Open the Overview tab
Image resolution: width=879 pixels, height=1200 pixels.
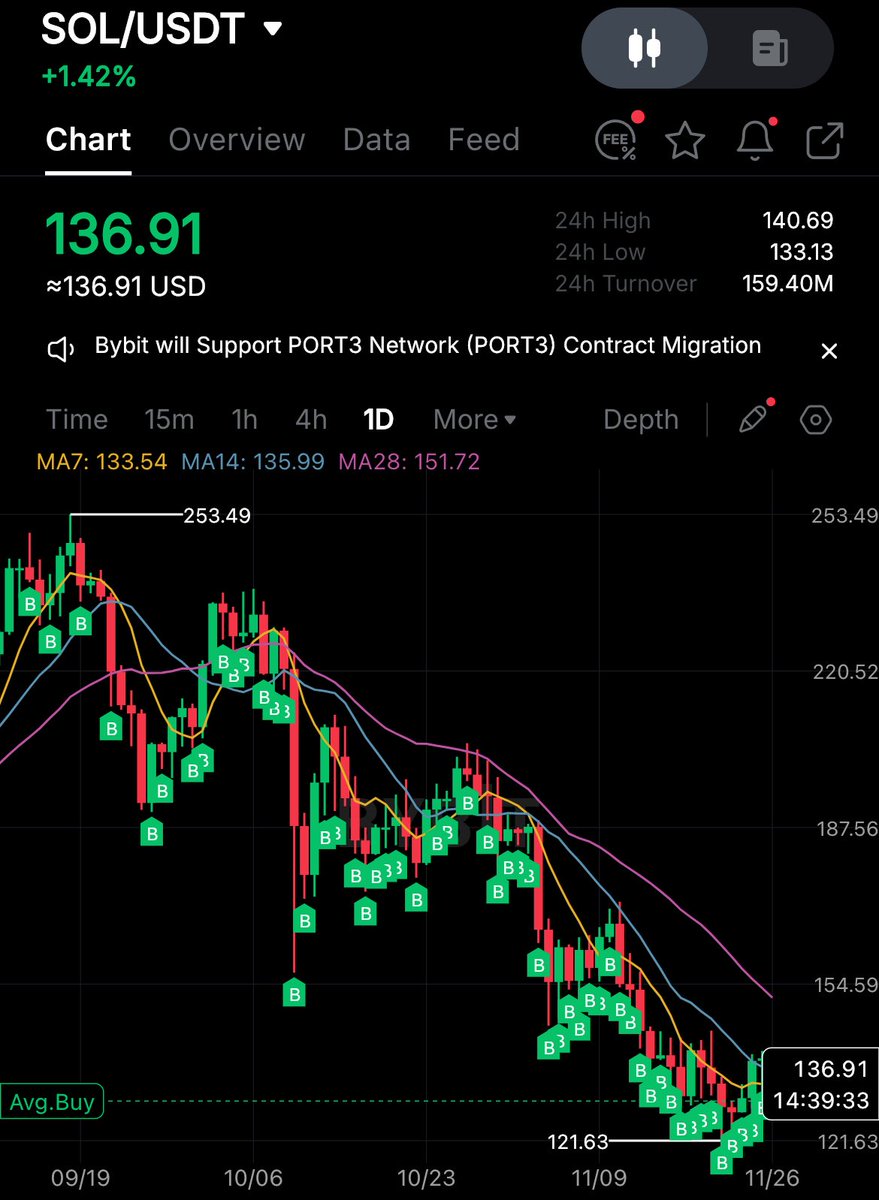(237, 140)
